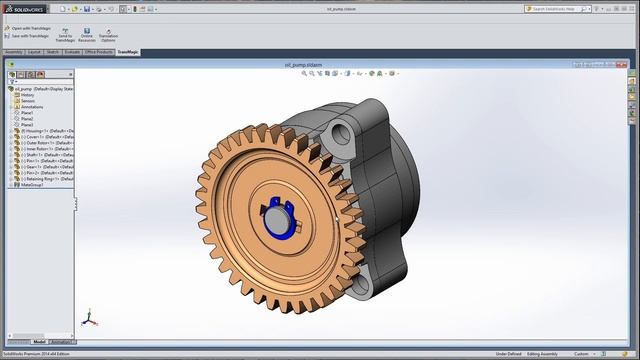Click the FeatureManager design tree tab icon
Viewport: 640px width, 360px height.
click(12, 75)
